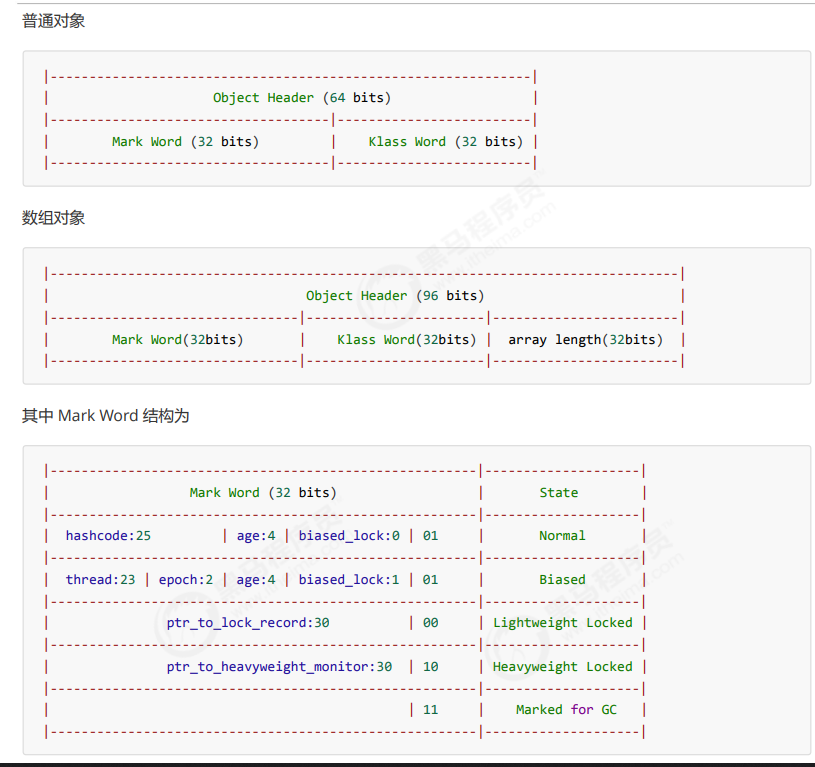Click the 其中 Mark Word 结构为 heading
This screenshot has height=767, width=815.
point(106,416)
